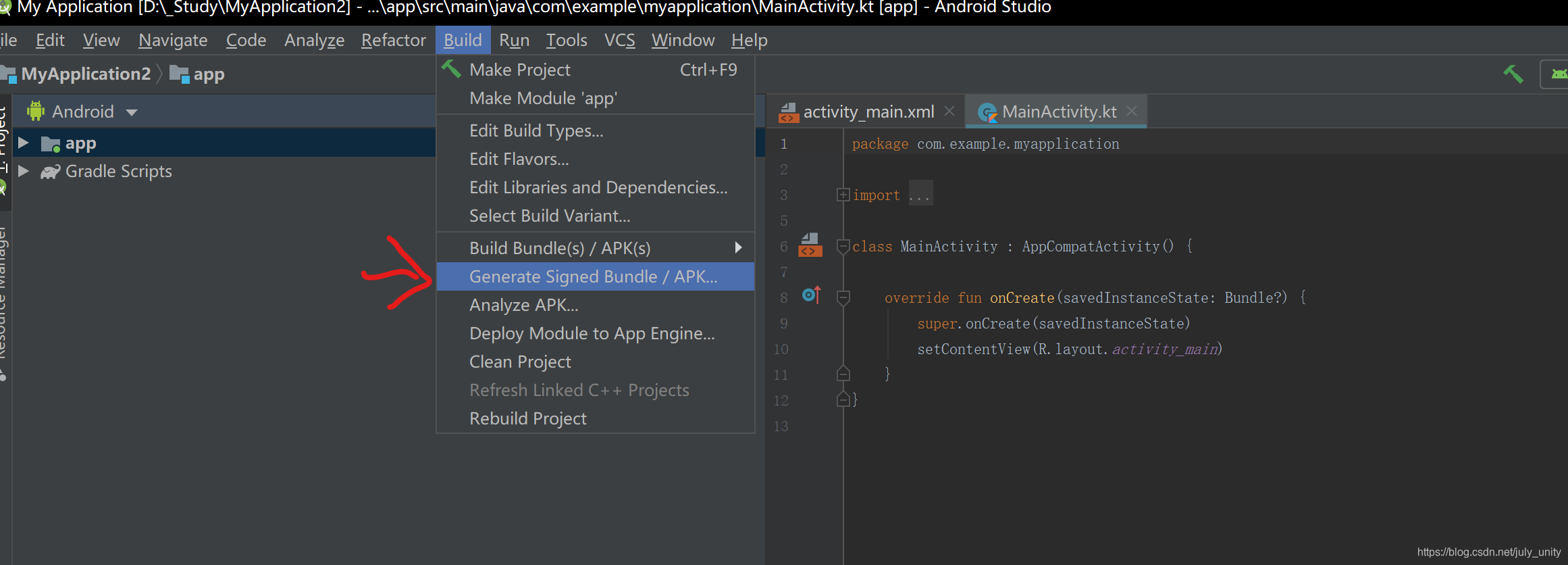Click the package declaration text on line 1
The image size is (1568, 565).
[x=985, y=144]
